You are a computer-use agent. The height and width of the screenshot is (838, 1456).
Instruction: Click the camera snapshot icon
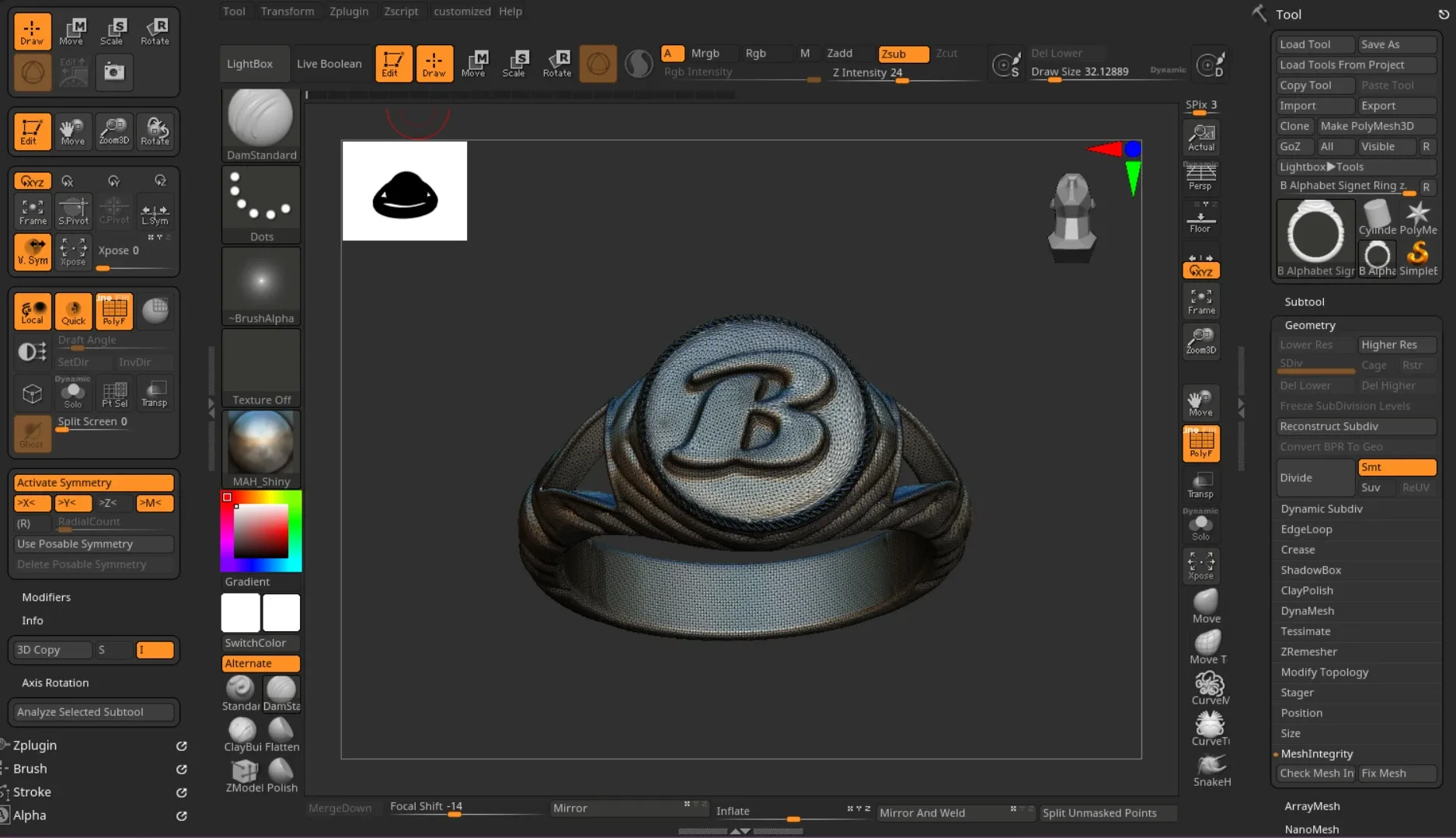click(x=114, y=72)
